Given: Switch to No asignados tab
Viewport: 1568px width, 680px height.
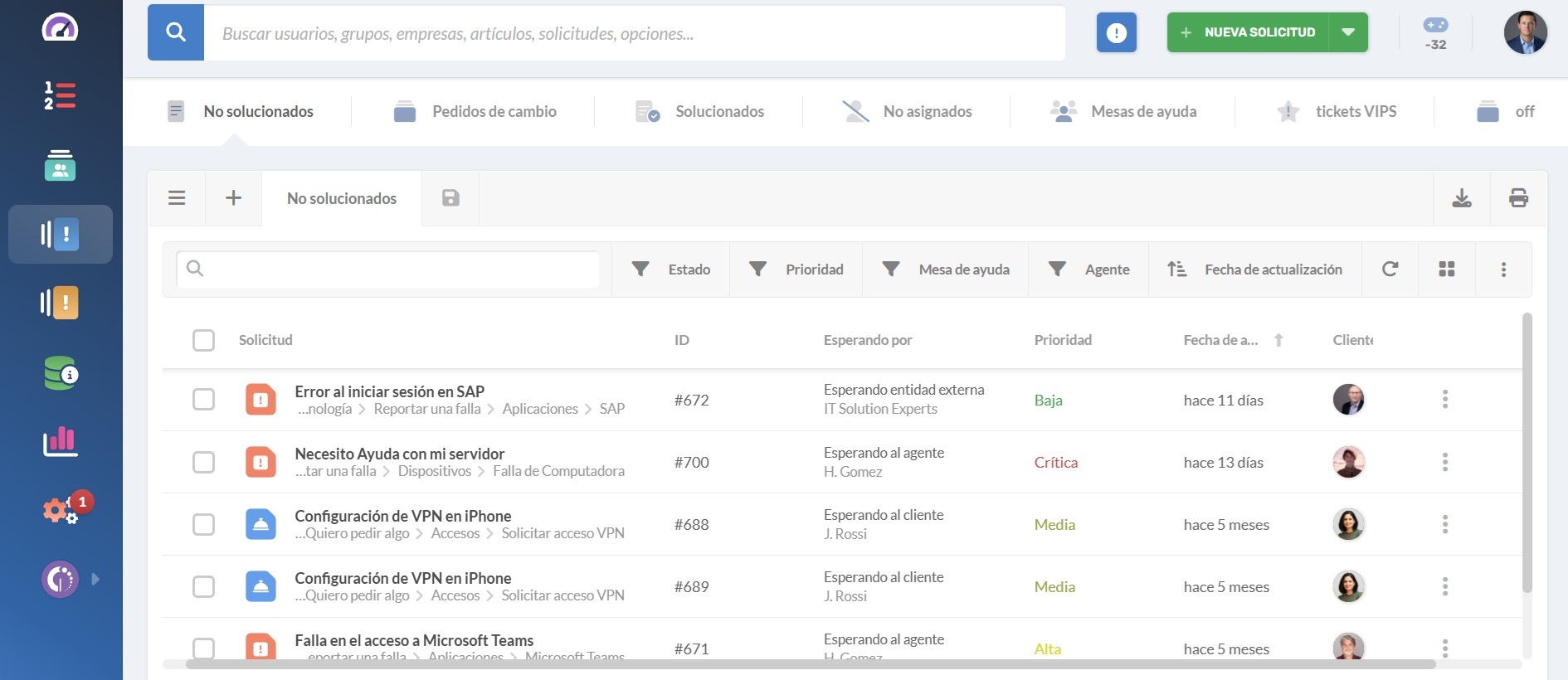Looking at the screenshot, I should [x=907, y=111].
